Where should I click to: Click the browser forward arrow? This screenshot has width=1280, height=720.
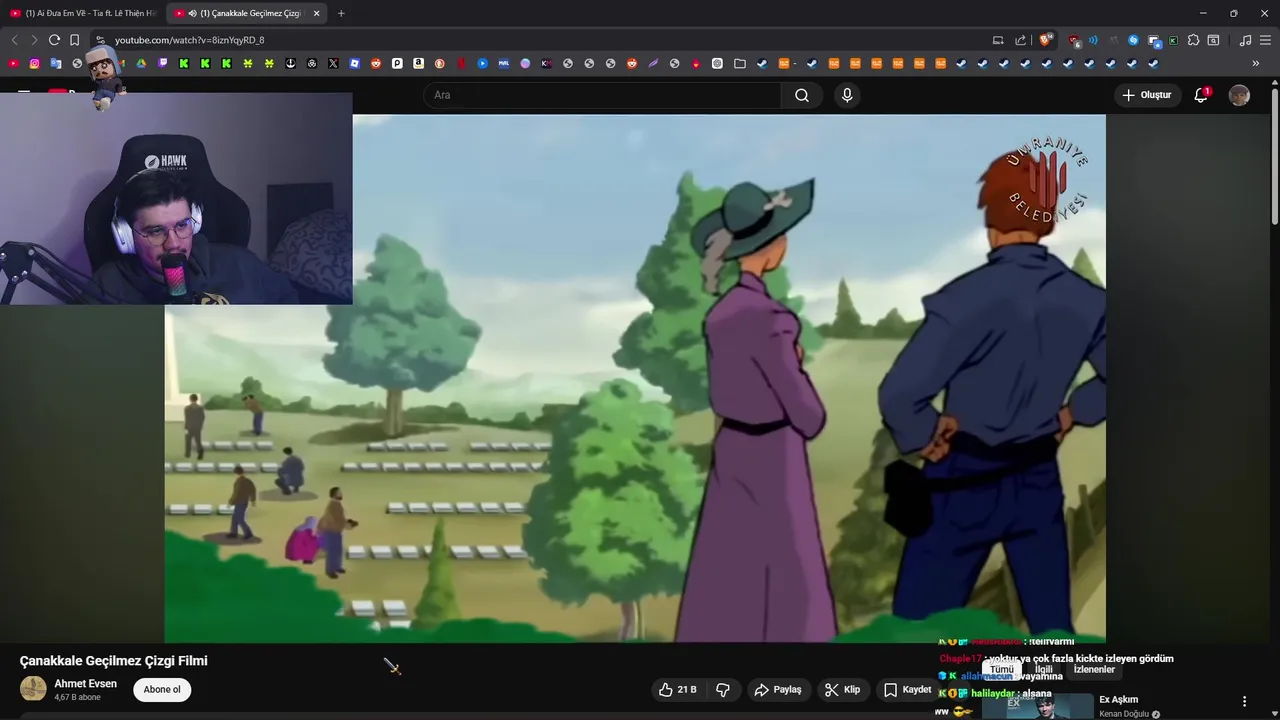pyautogui.click(x=34, y=40)
